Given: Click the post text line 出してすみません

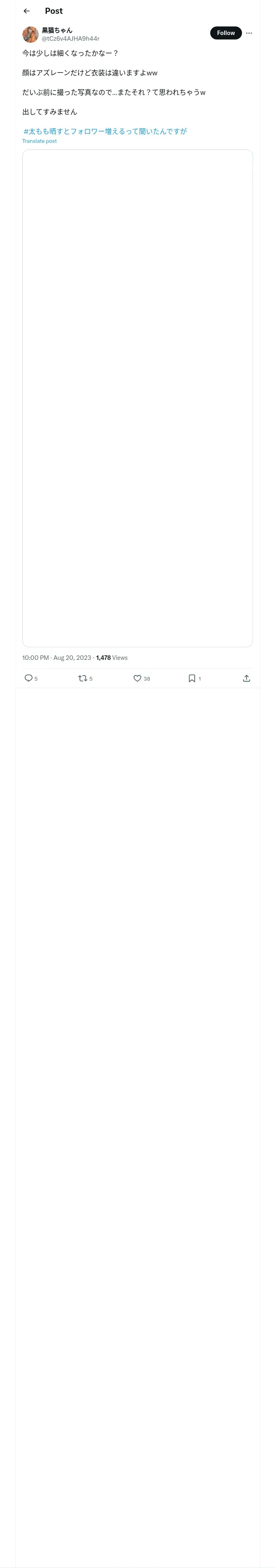Looking at the screenshot, I should coord(49,112).
